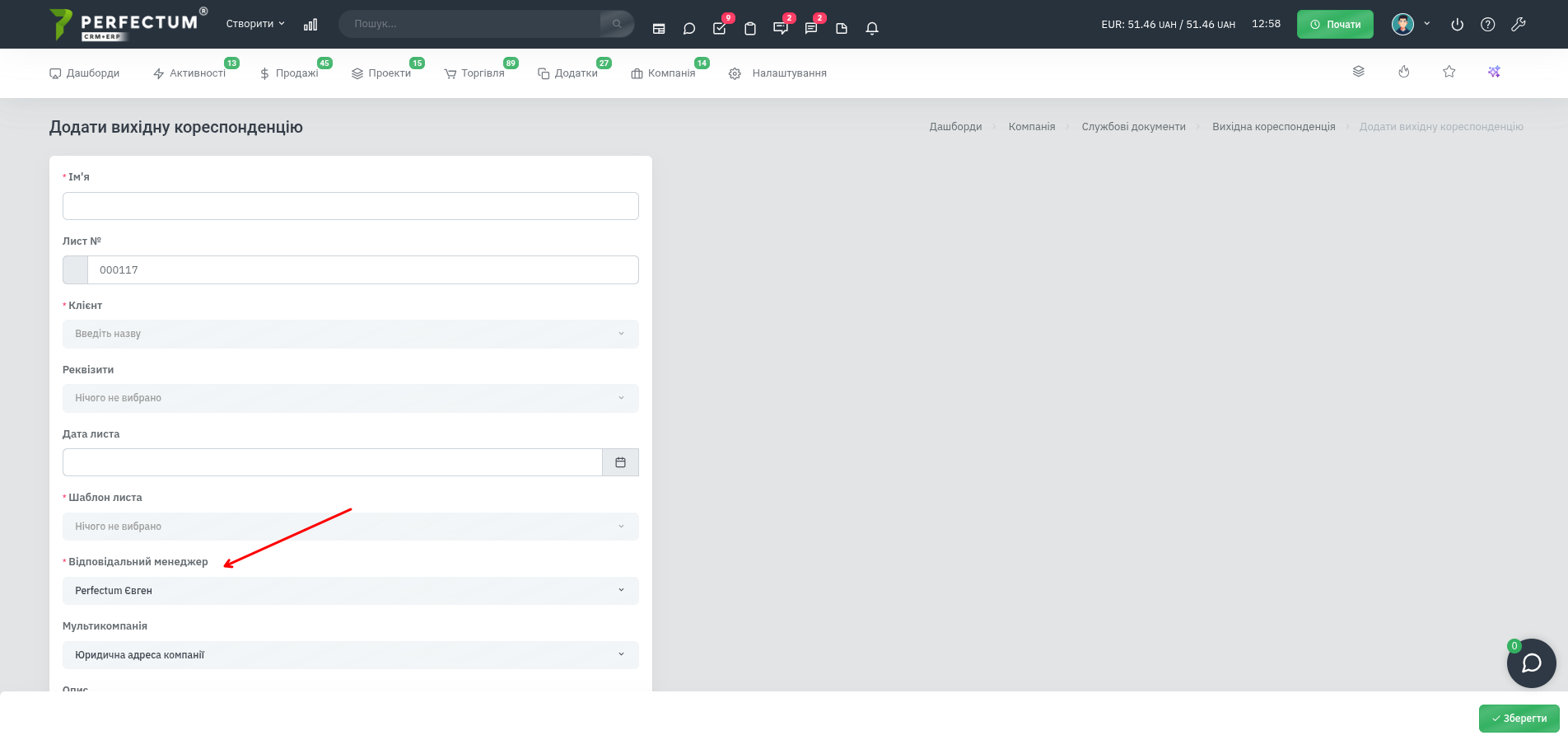
Task: Open the calendar table icon in header
Action: [x=659, y=28]
